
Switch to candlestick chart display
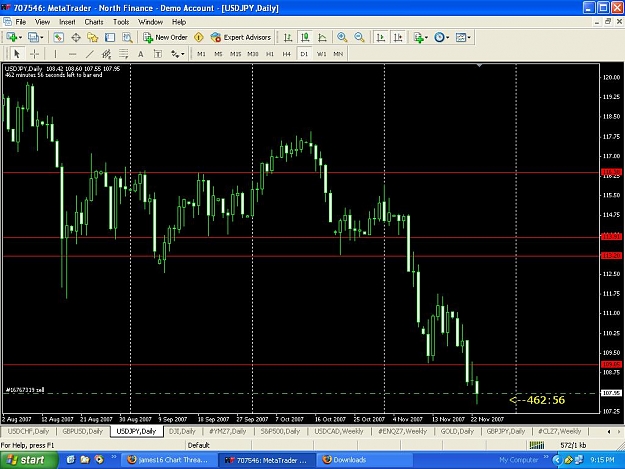coord(305,37)
